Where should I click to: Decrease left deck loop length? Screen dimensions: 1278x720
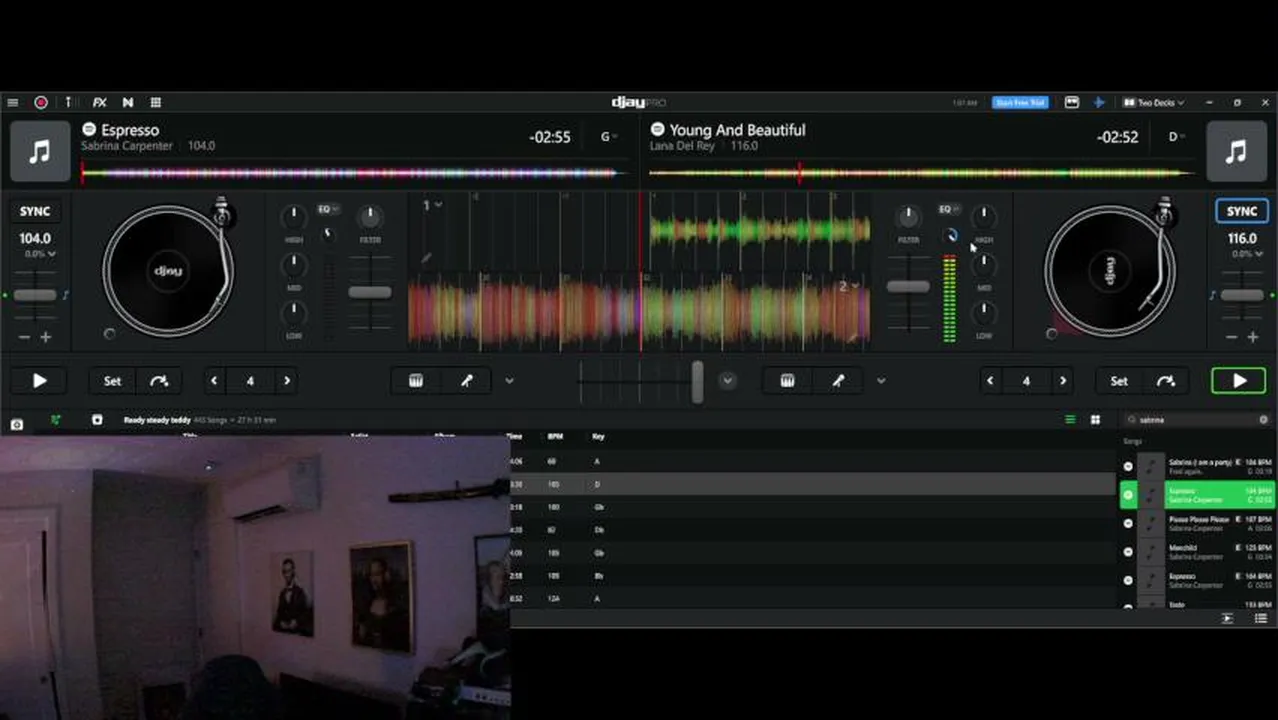(214, 381)
